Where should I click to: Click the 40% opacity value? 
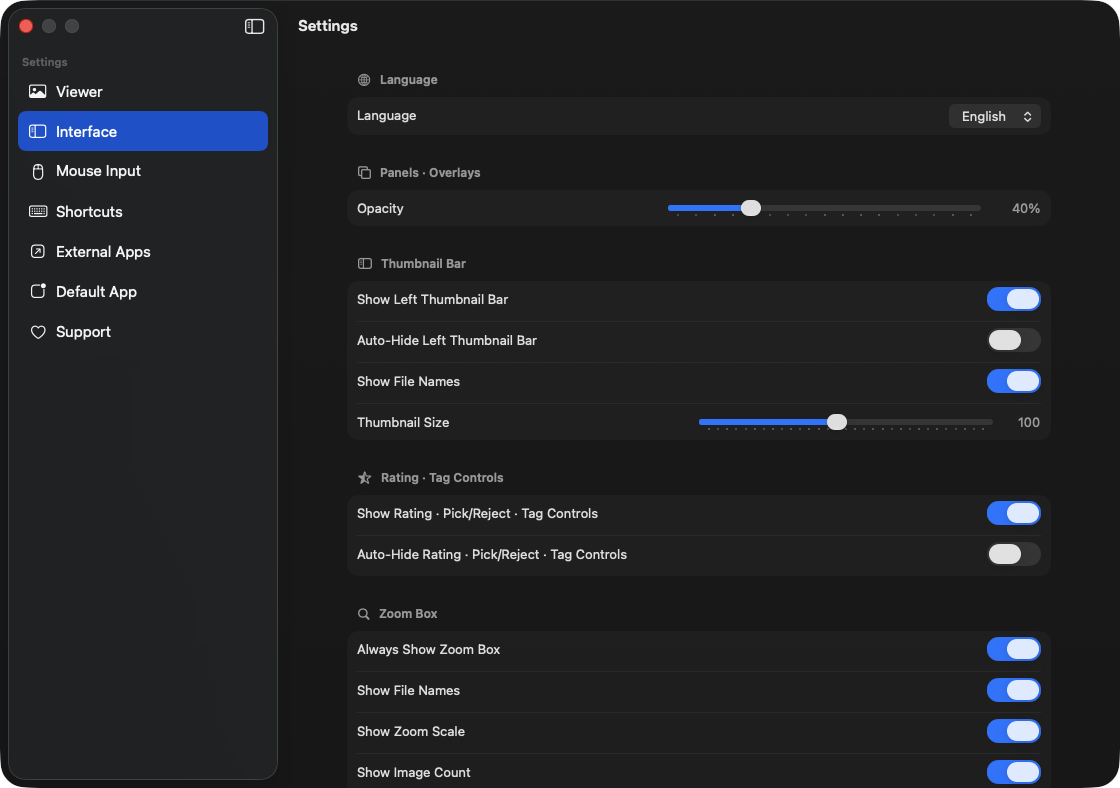pyautogui.click(x=1026, y=209)
